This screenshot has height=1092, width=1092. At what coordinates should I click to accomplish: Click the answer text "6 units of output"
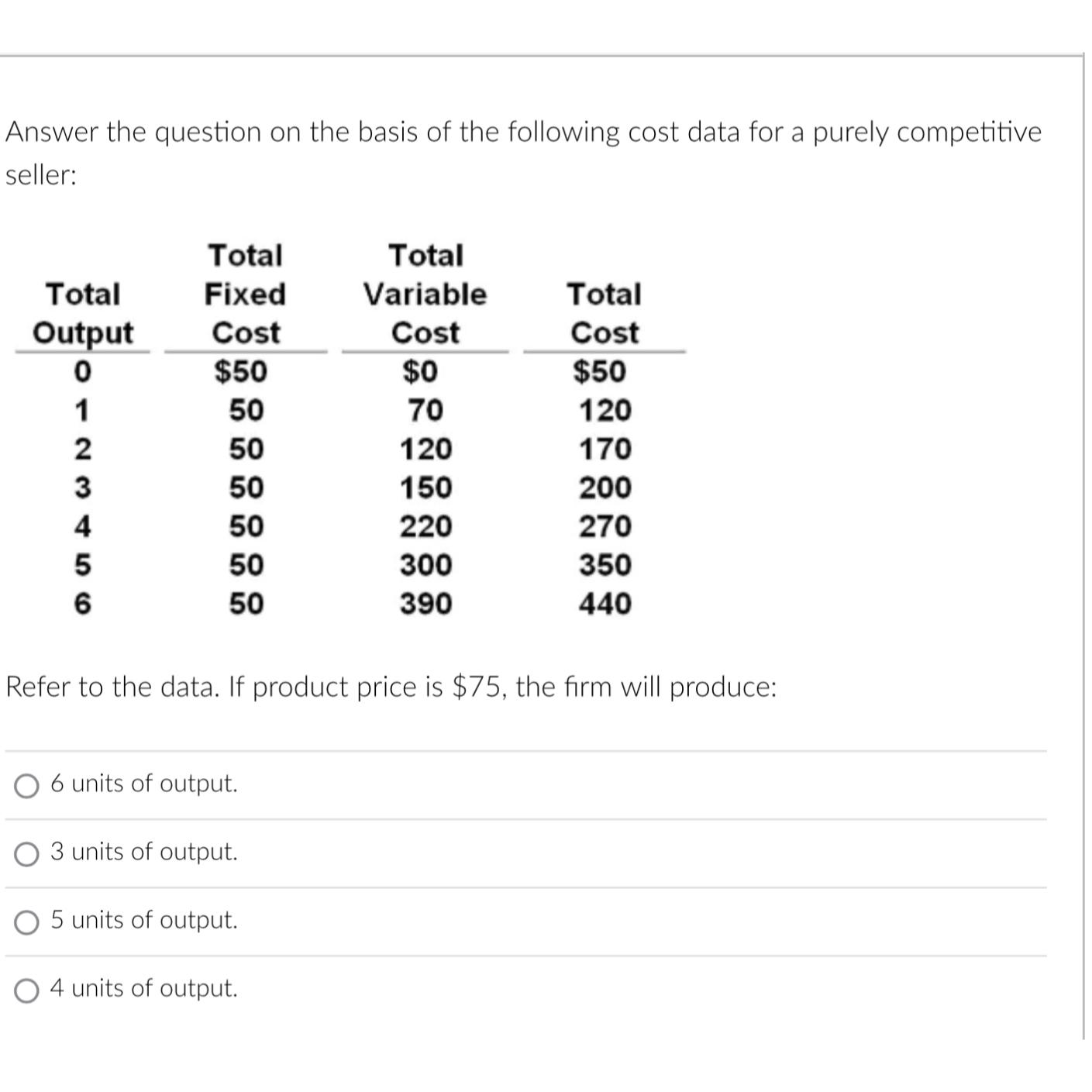143,784
